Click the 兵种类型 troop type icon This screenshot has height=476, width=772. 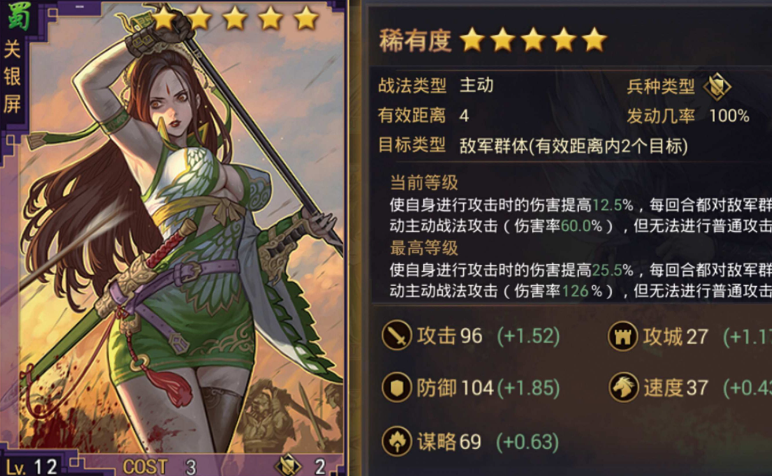click(x=717, y=87)
